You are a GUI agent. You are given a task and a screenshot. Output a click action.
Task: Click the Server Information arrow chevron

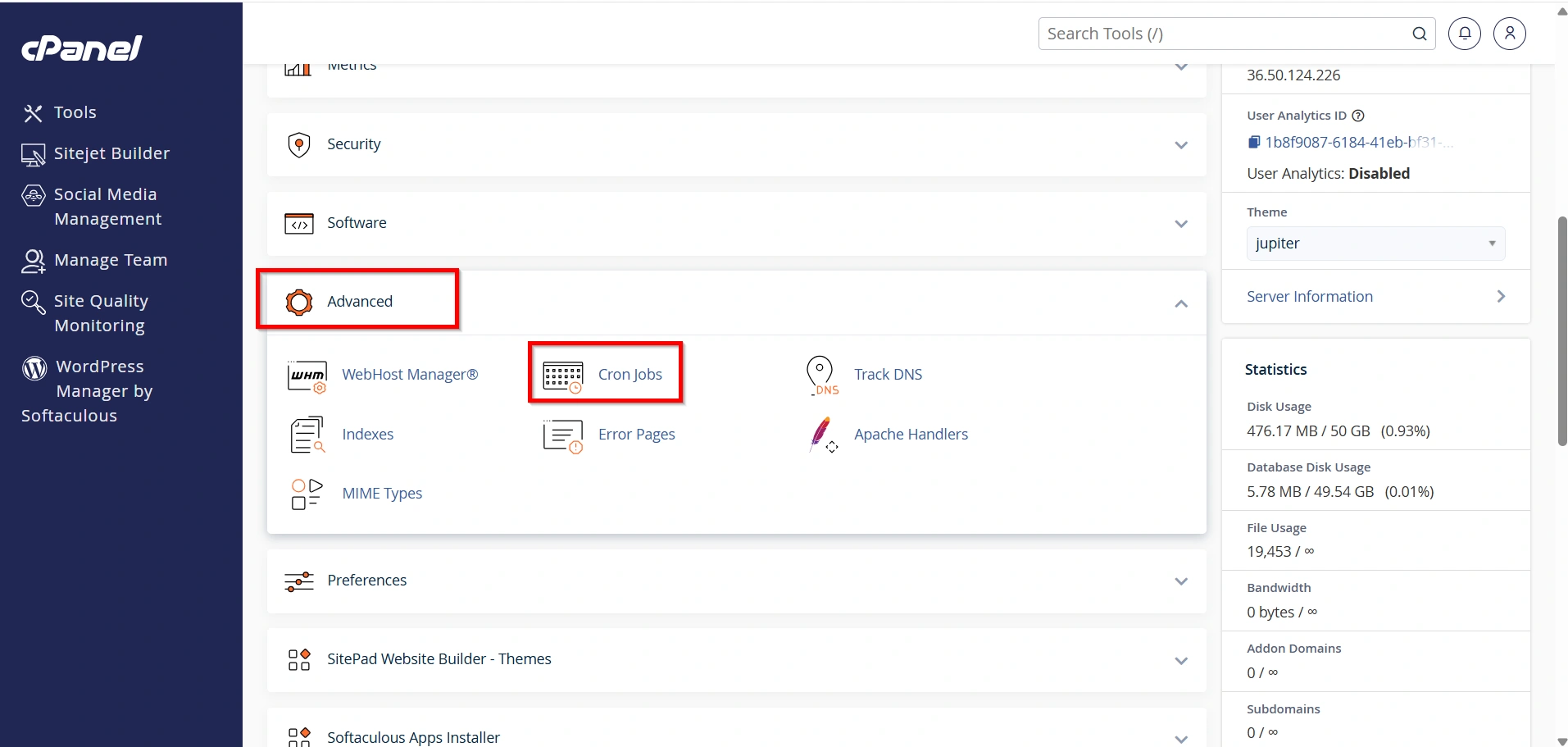1501,297
